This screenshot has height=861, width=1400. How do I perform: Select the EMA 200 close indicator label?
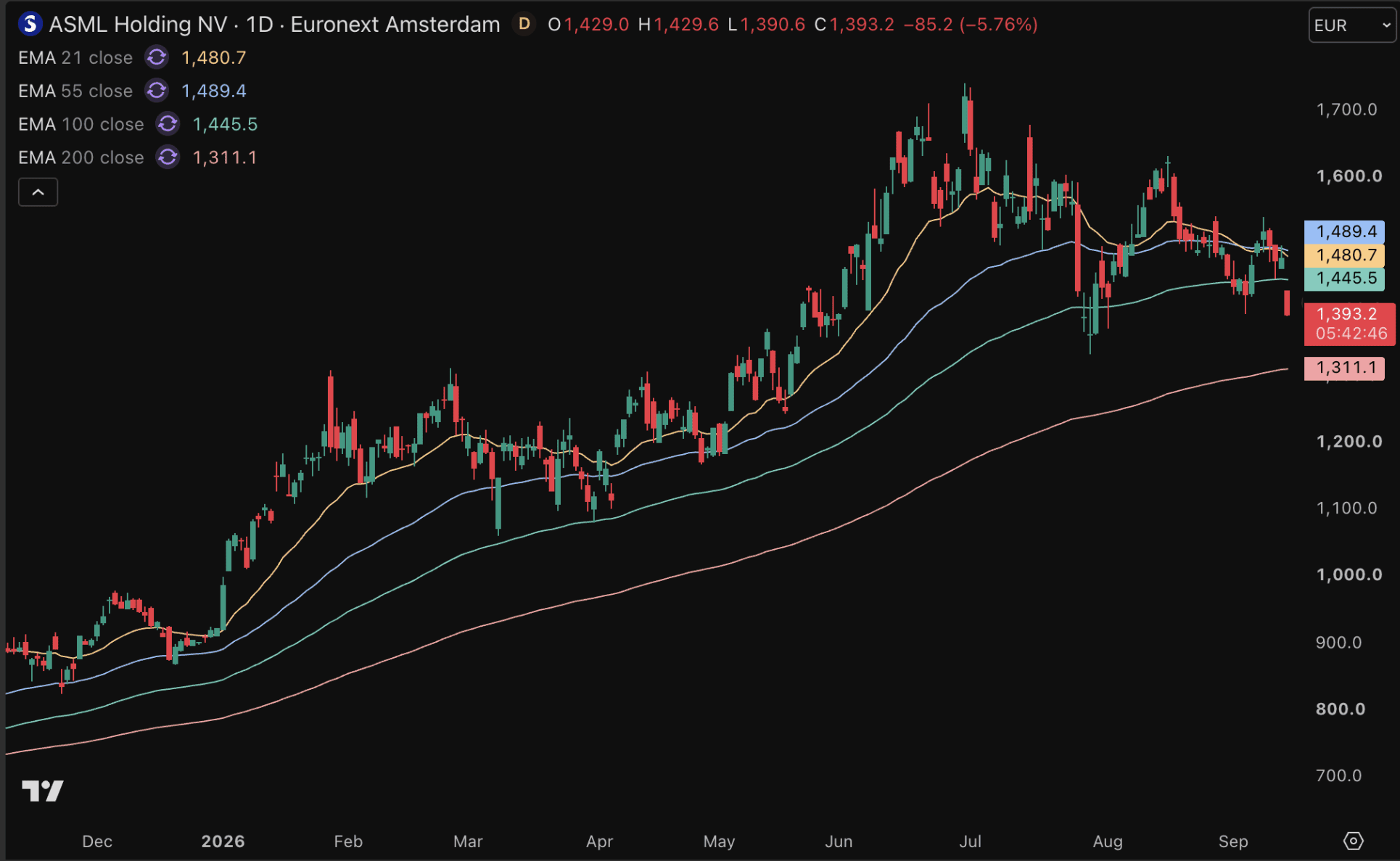tap(81, 157)
